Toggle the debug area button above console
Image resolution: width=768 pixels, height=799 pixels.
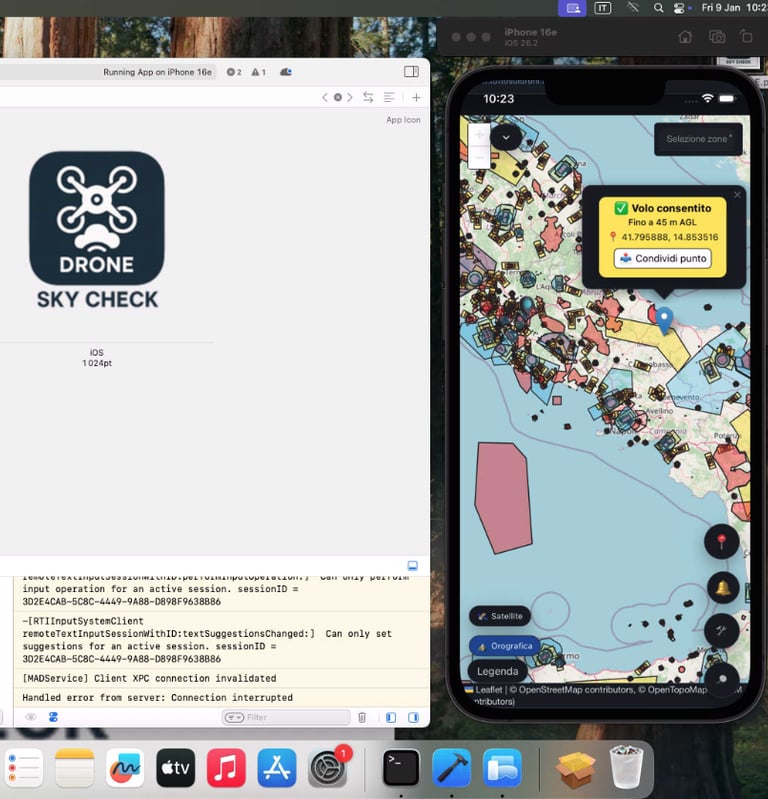click(x=413, y=566)
